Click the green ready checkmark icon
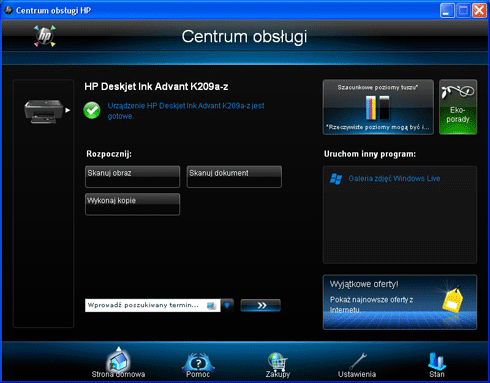Screen dimensions: 490x383 coord(92,110)
